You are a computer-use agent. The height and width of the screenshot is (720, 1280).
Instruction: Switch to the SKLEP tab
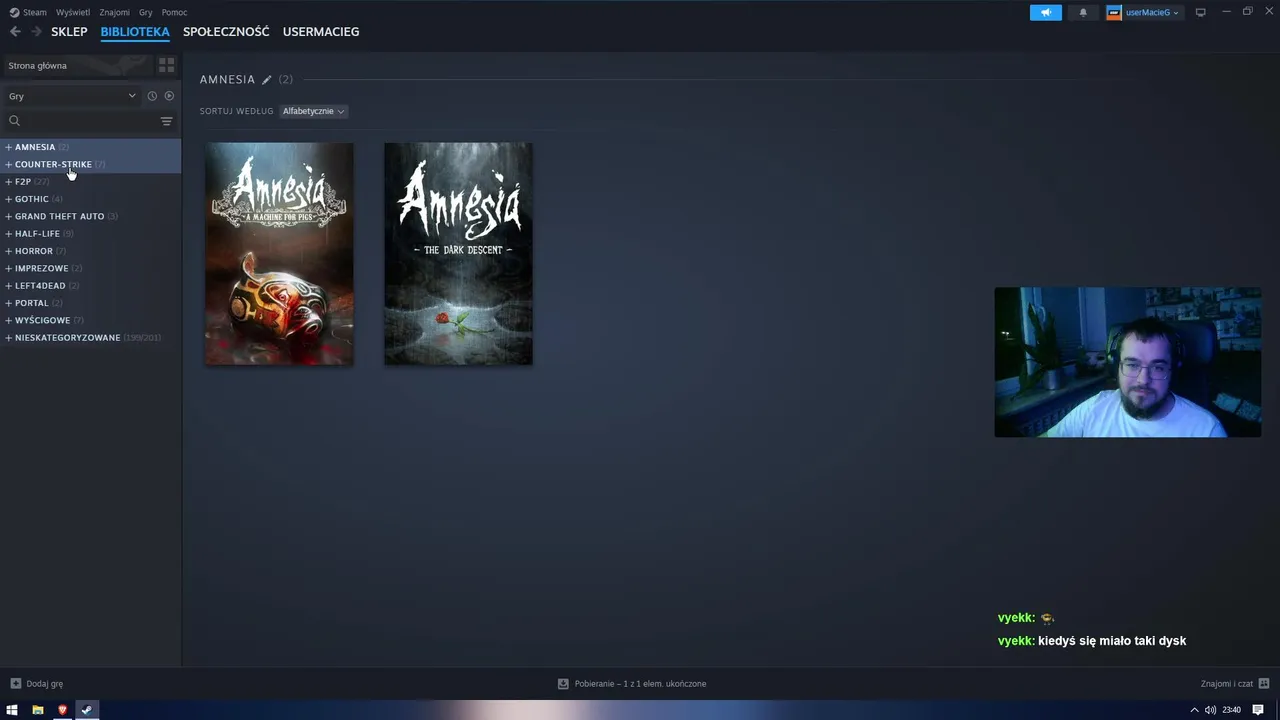(x=69, y=32)
